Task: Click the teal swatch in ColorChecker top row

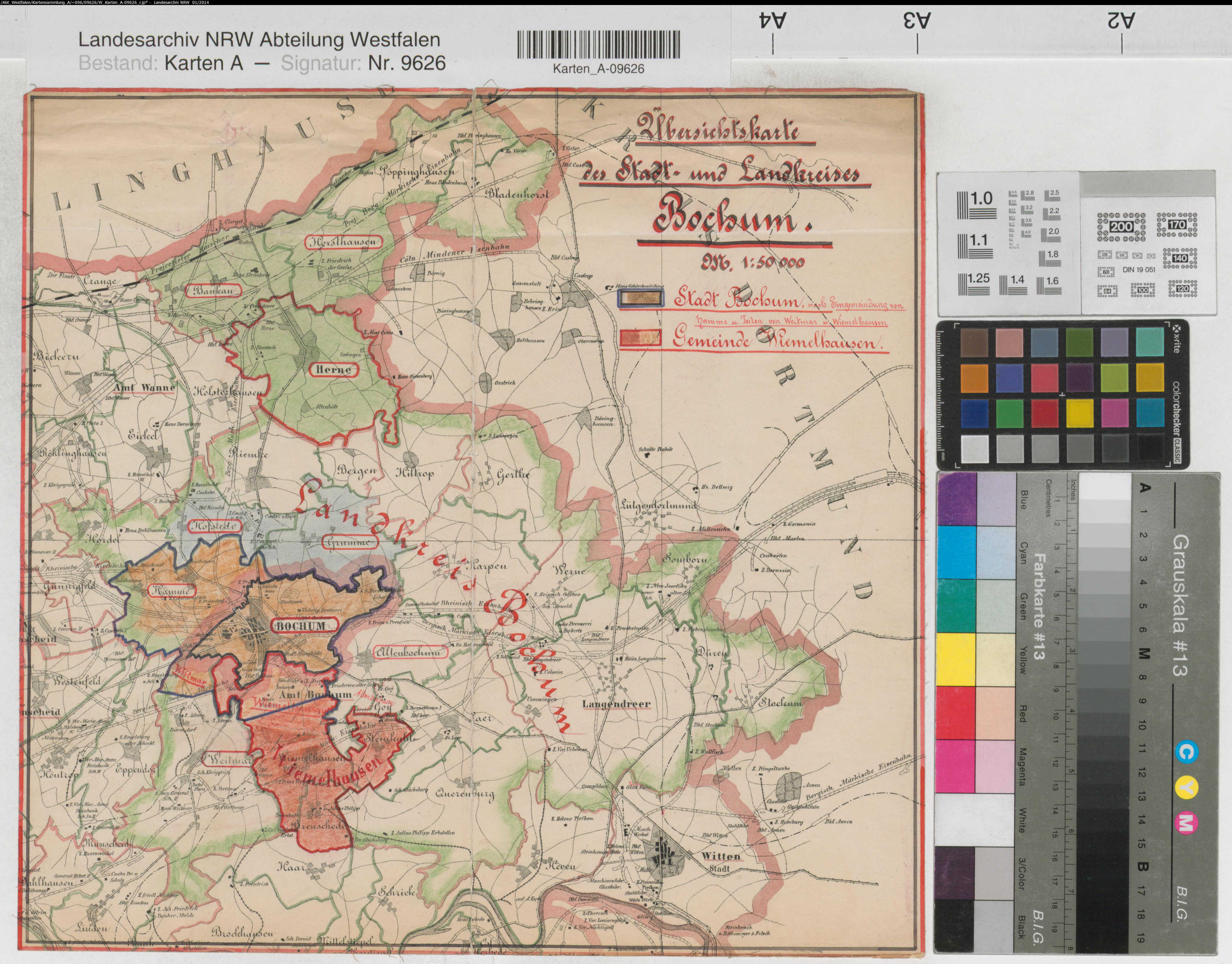Action: pyautogui.click(x=1150, y=343)
